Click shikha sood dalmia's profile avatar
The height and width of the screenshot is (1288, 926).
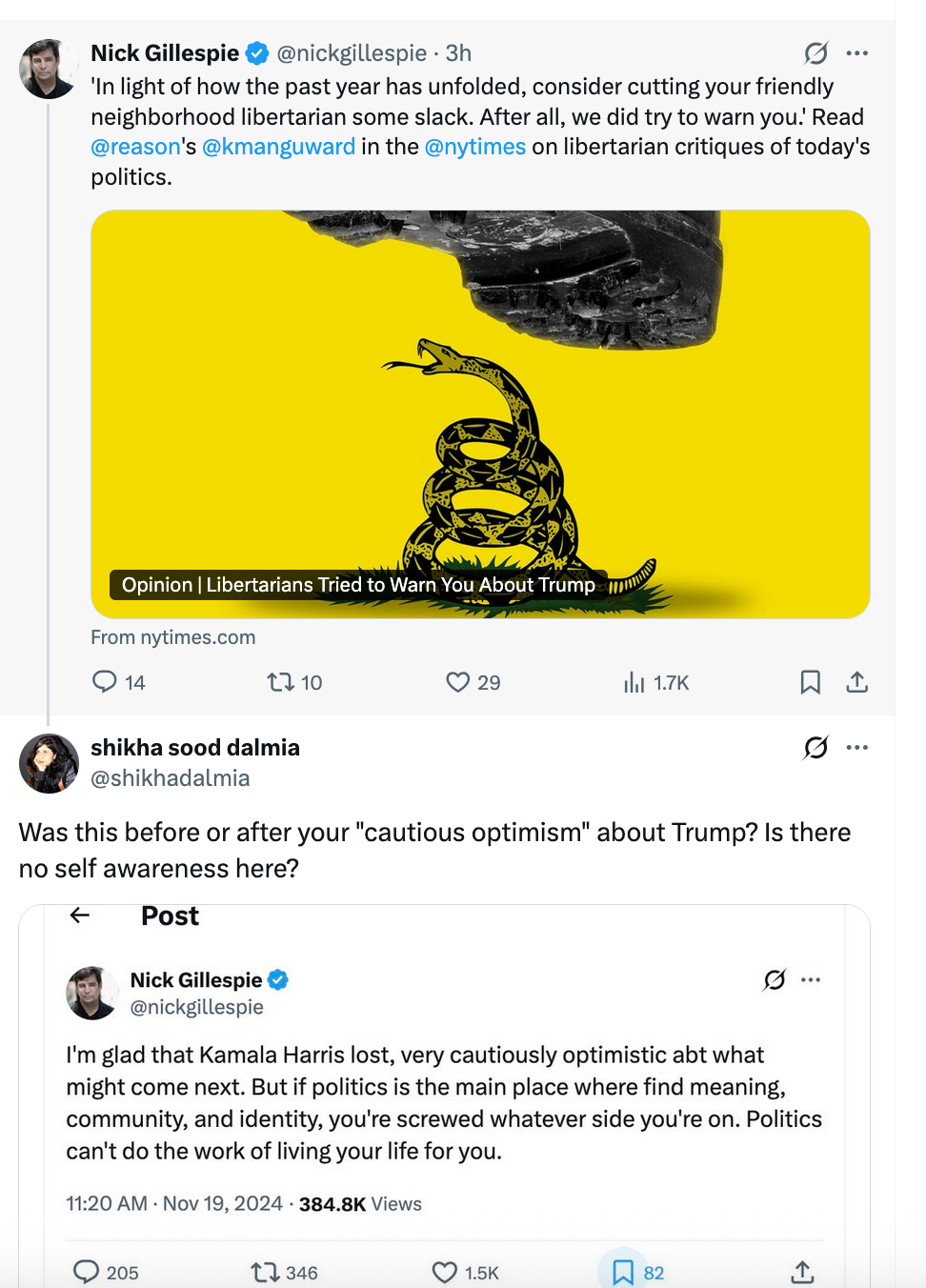click(x=49, y=763)
